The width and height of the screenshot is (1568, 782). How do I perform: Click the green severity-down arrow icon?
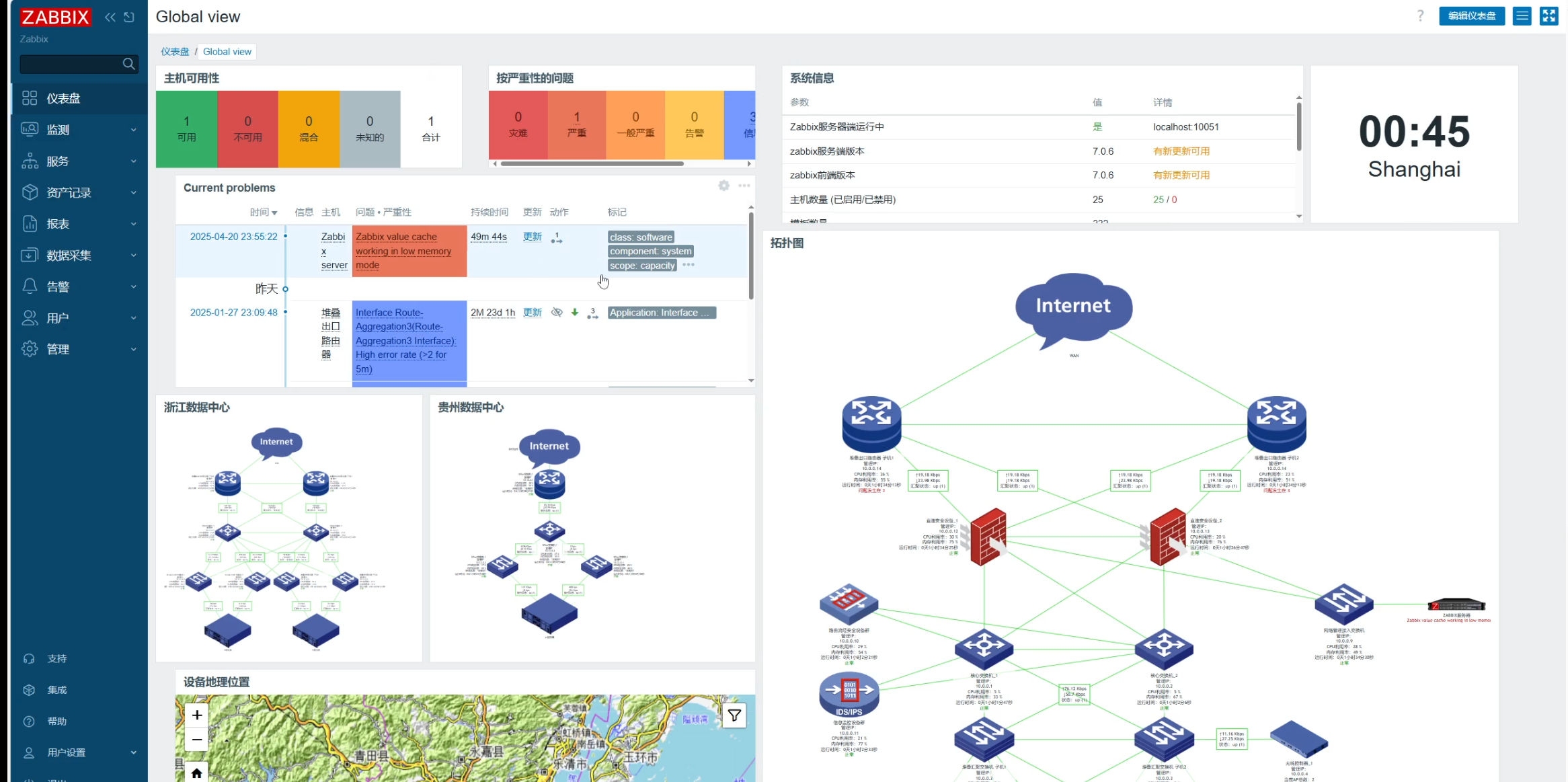[x=575, y=313]
